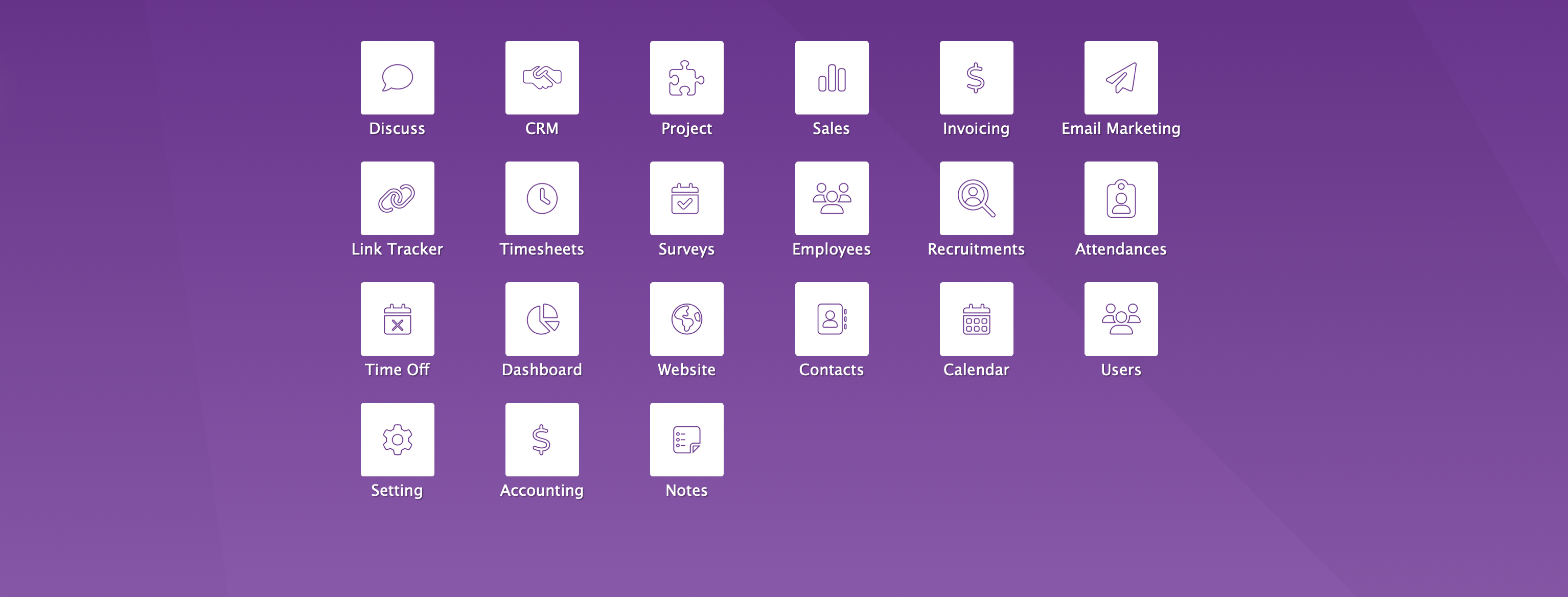Click the Accounting text label

tap(542, 491)
